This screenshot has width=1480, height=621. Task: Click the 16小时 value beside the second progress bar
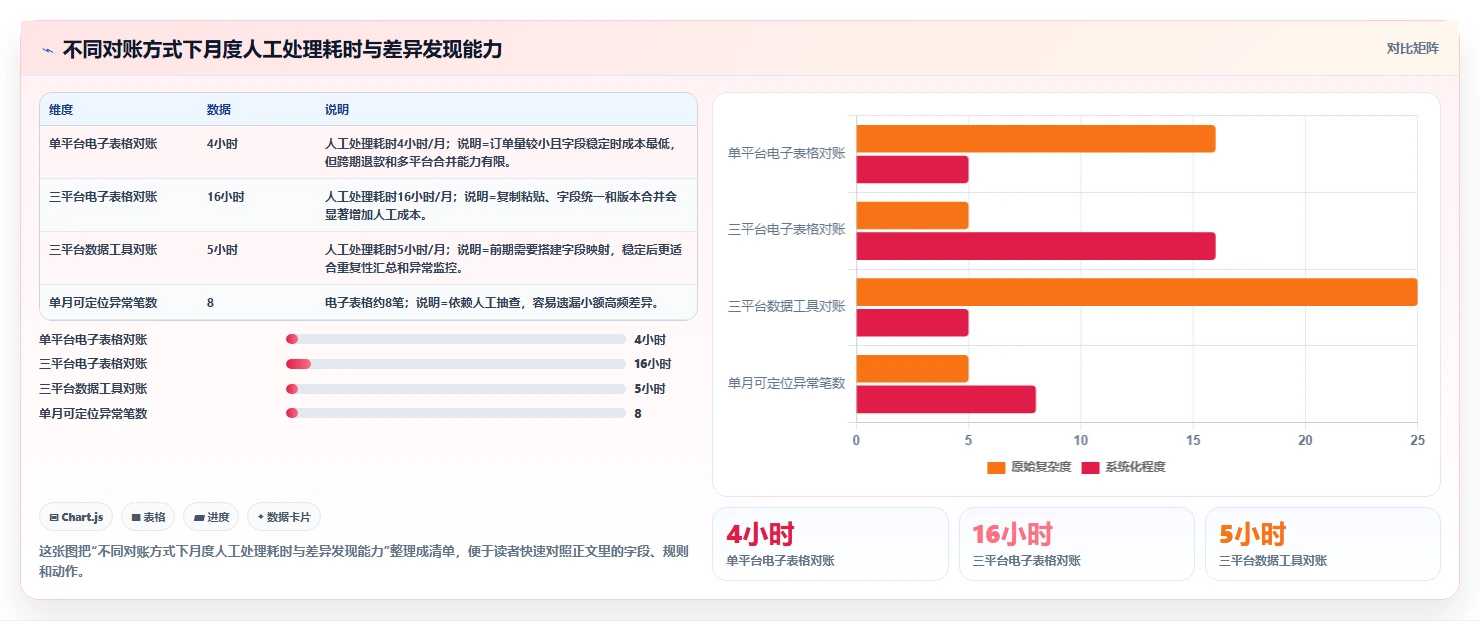point(653,364)
